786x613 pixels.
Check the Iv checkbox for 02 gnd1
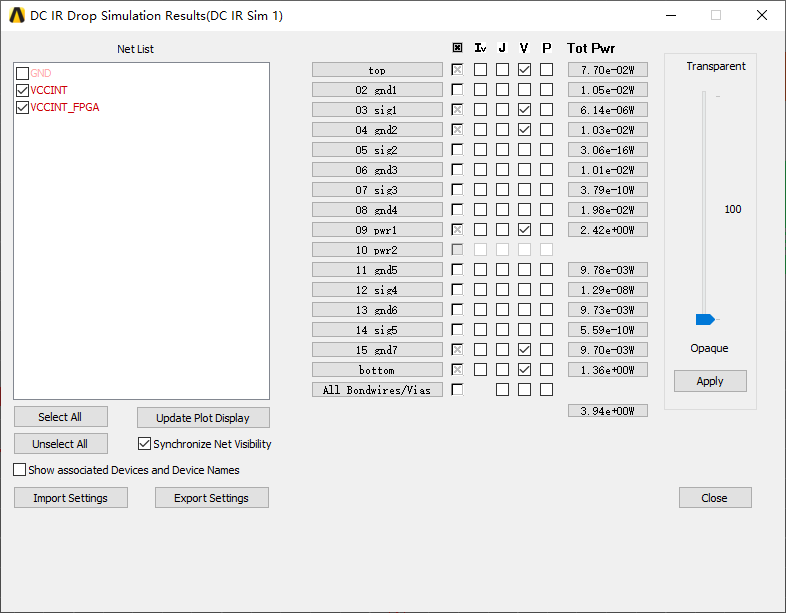point(480,89)
